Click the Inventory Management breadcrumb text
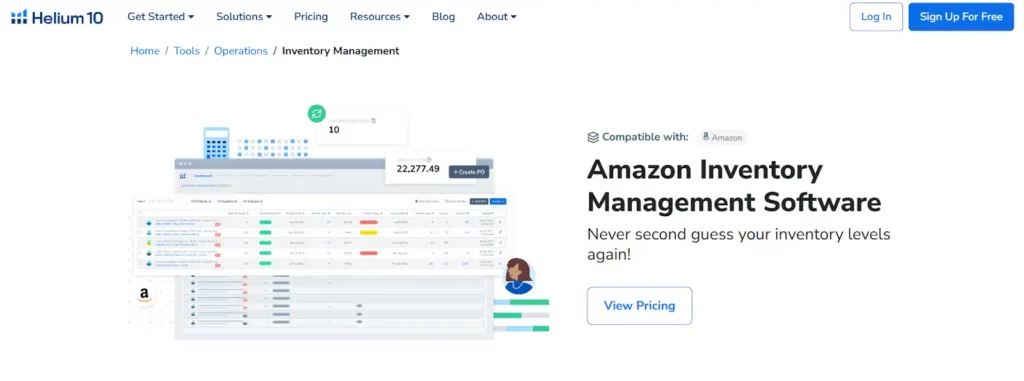This screenshot has width=1024, height=381. 340,50
